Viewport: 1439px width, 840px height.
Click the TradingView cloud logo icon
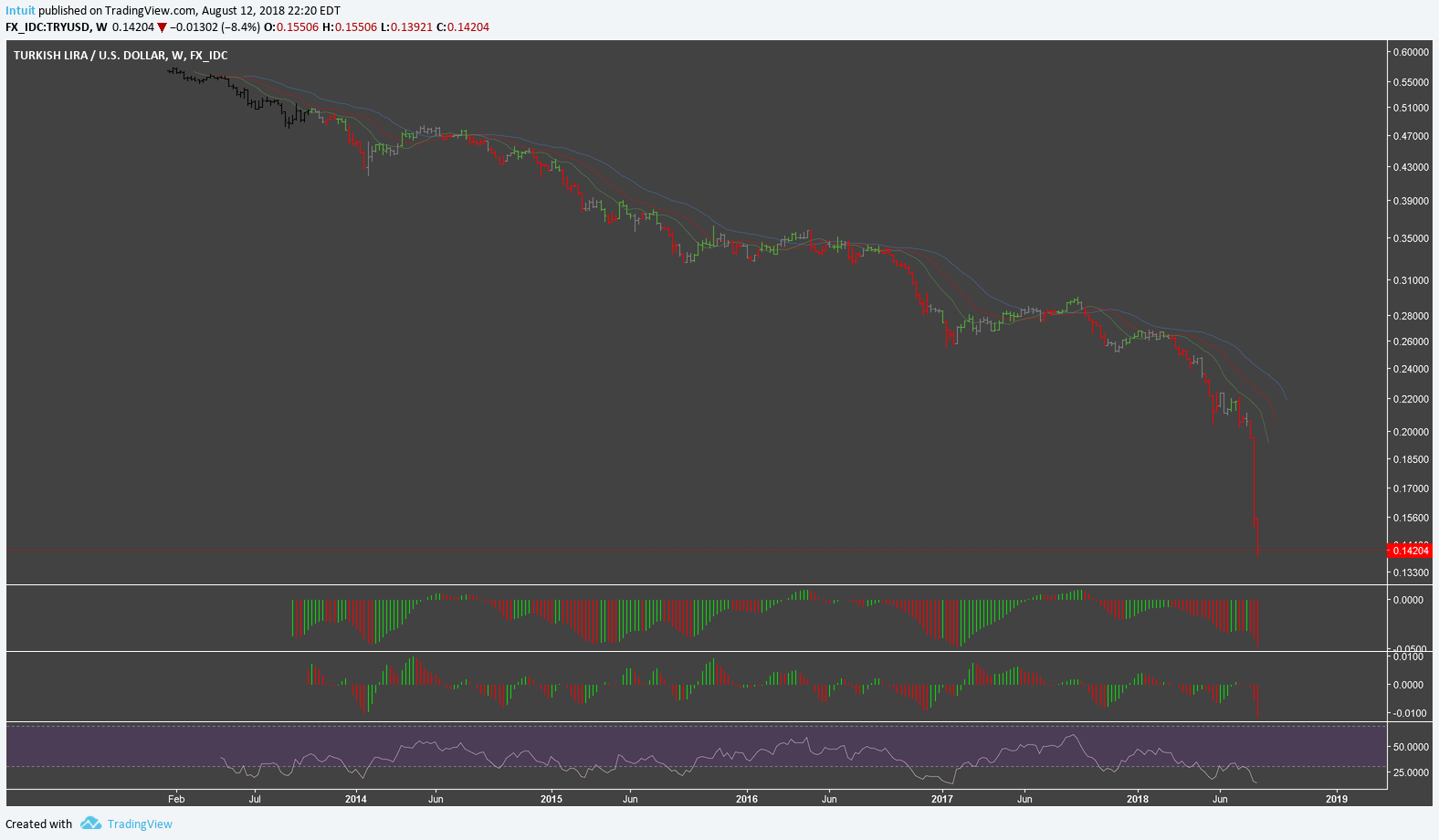[x=90, y=824]
